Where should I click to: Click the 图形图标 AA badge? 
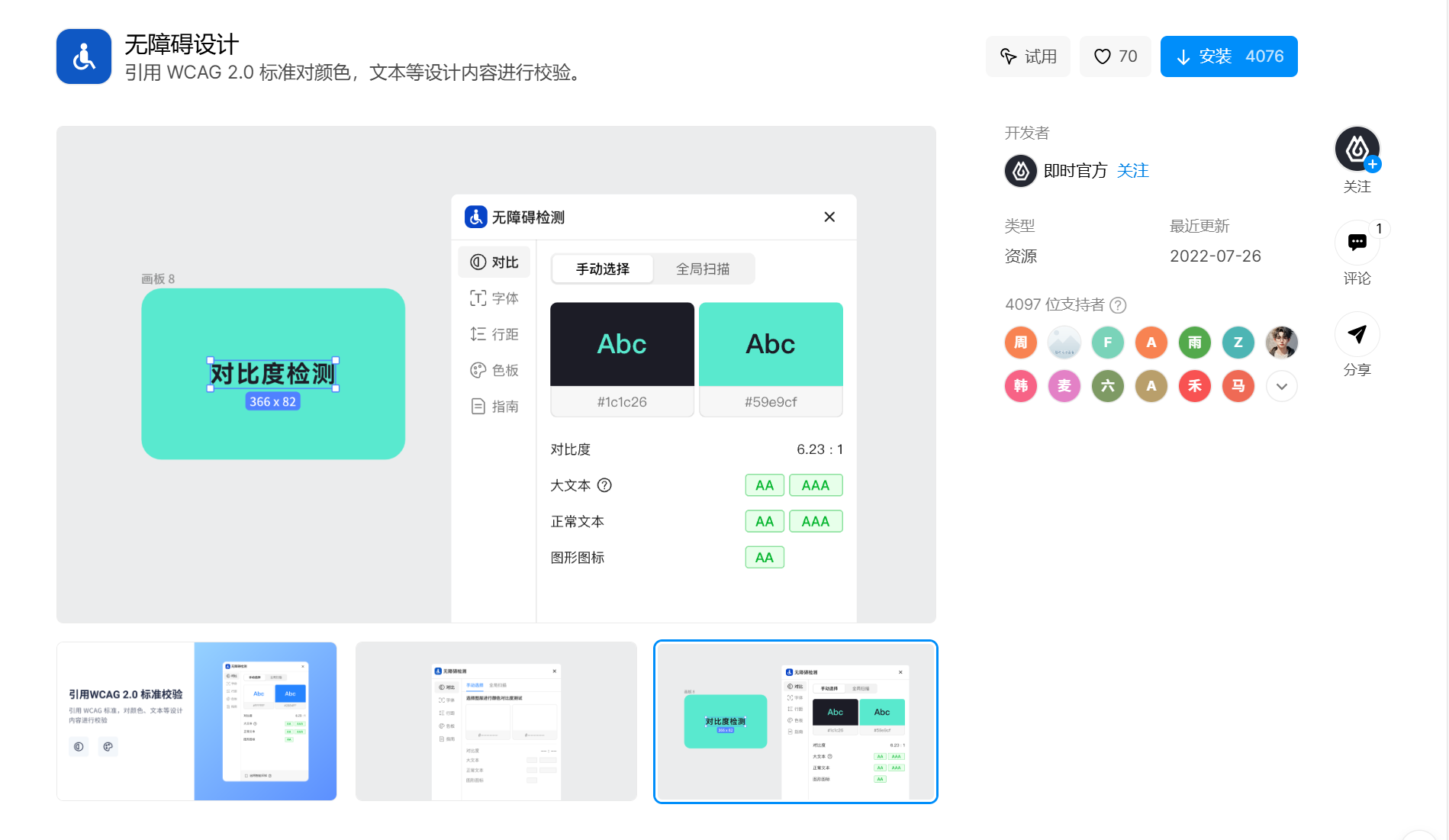coord(765,557)
